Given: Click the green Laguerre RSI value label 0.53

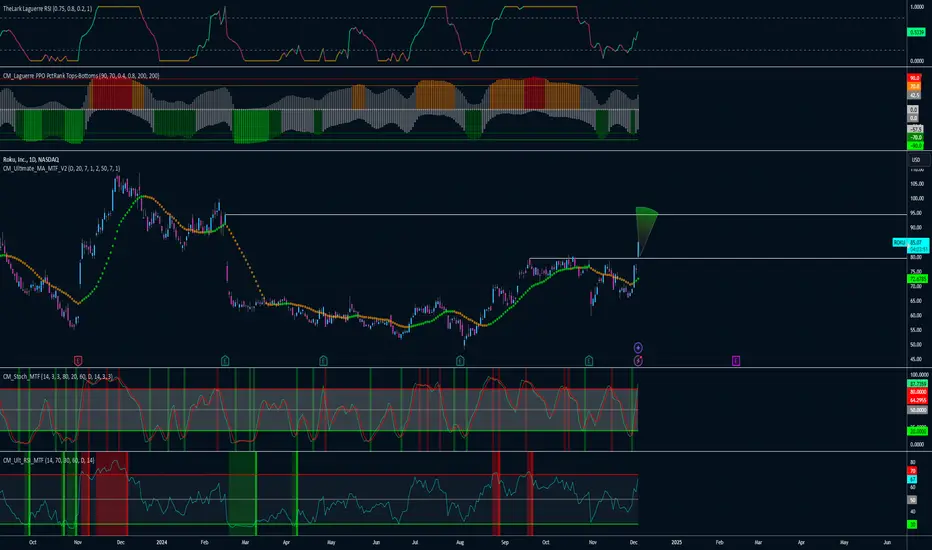Looking at the screenshot, I should tap(917, 32).
